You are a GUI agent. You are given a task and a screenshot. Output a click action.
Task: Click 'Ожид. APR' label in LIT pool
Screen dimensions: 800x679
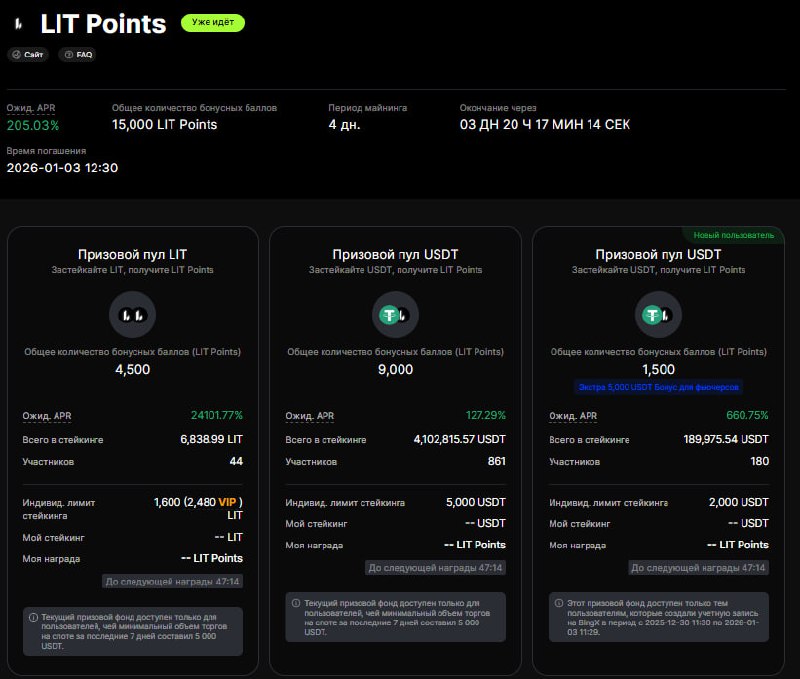coord(47,416)
